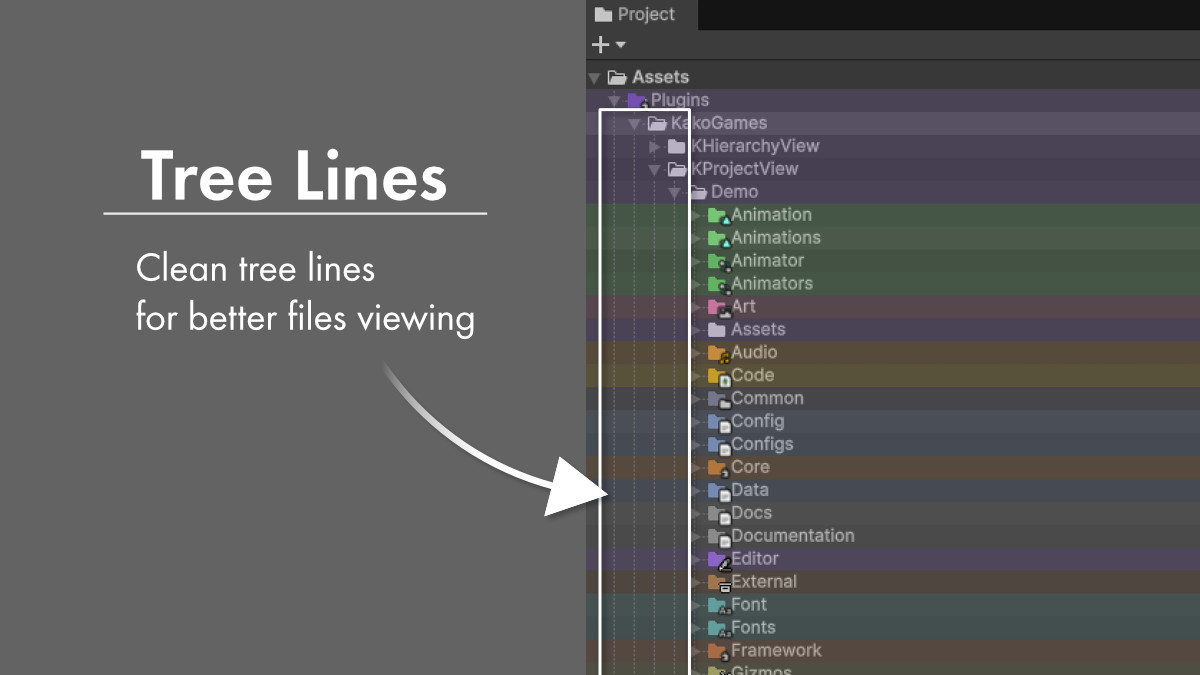Click the Art folder icon
The height and width of the screenshot is (675, 1200).
(x=718, y=306)
